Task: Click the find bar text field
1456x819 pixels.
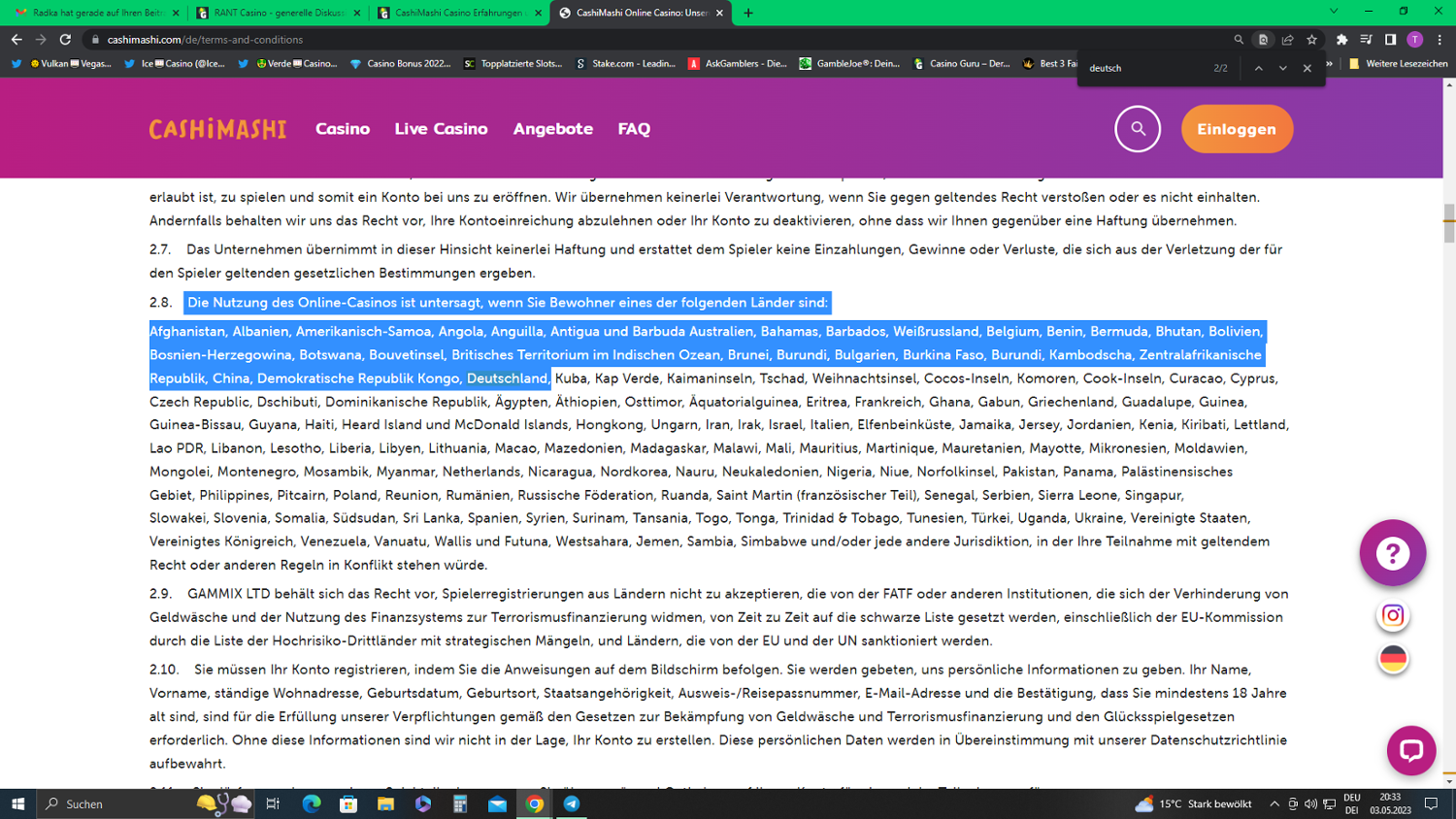Action: pos(1145,68)
